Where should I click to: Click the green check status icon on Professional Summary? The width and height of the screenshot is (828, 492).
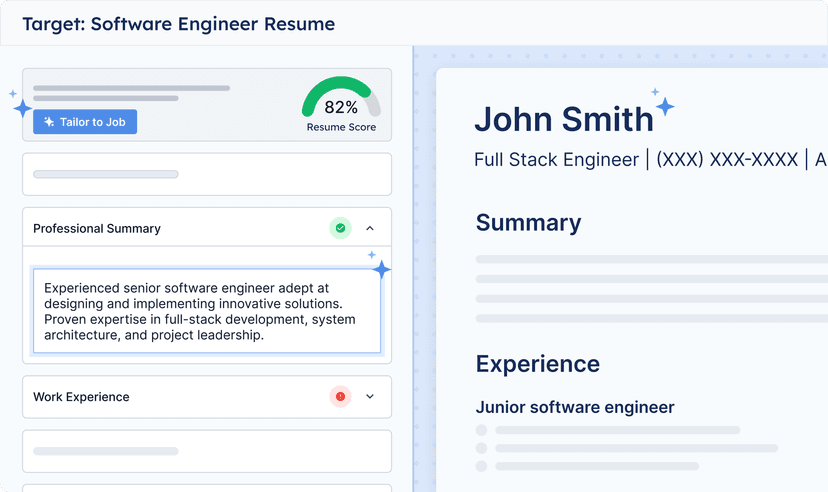[x=341, y=228]
